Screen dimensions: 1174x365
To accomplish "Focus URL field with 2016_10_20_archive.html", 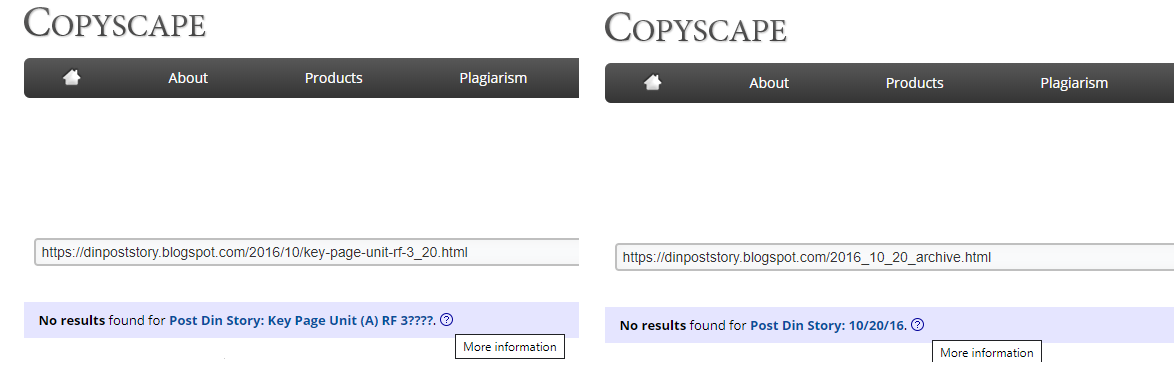I will point(895,258).
